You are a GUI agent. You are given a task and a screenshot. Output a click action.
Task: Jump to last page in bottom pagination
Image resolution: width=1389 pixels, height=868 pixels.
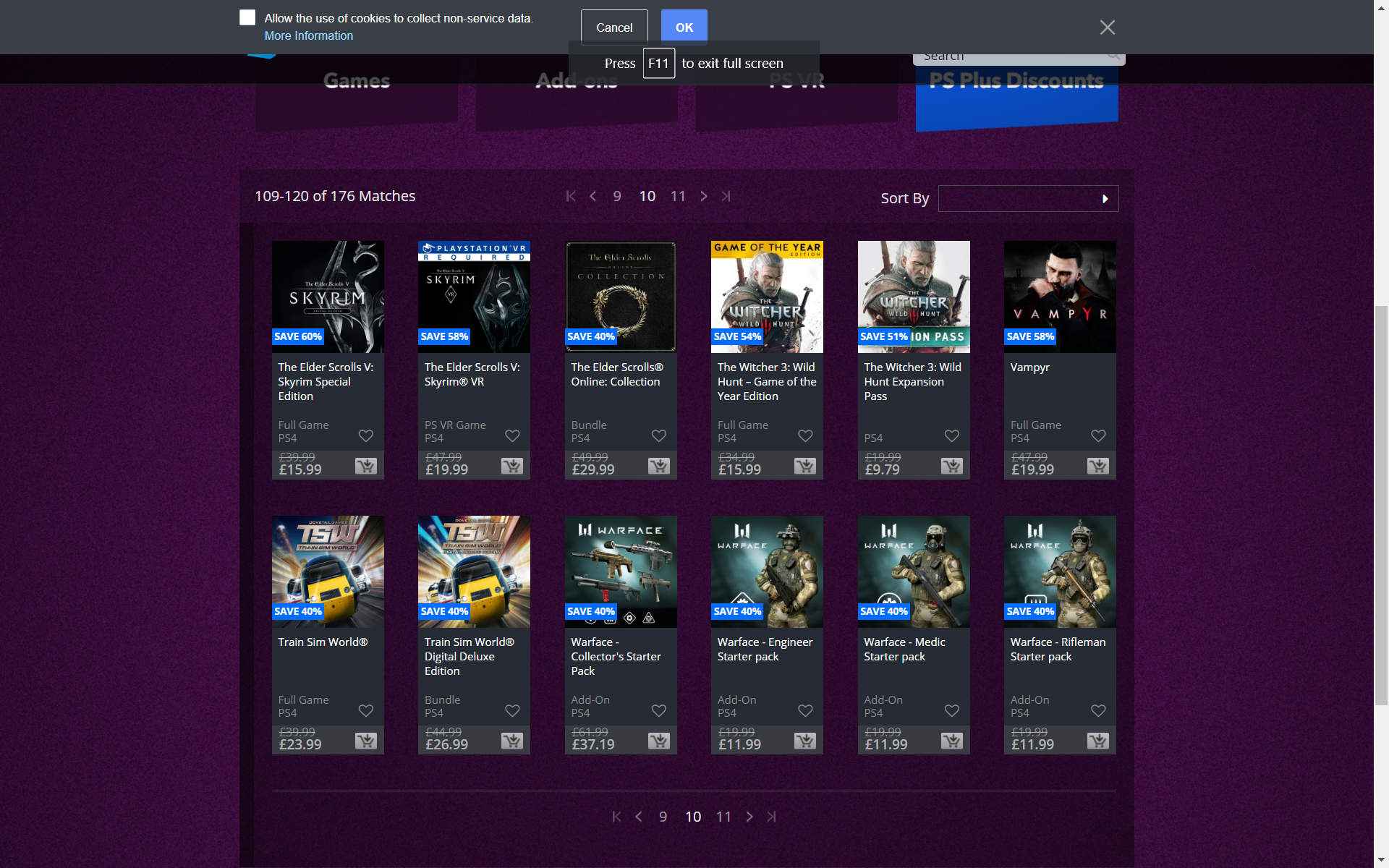tap(772, 817)
